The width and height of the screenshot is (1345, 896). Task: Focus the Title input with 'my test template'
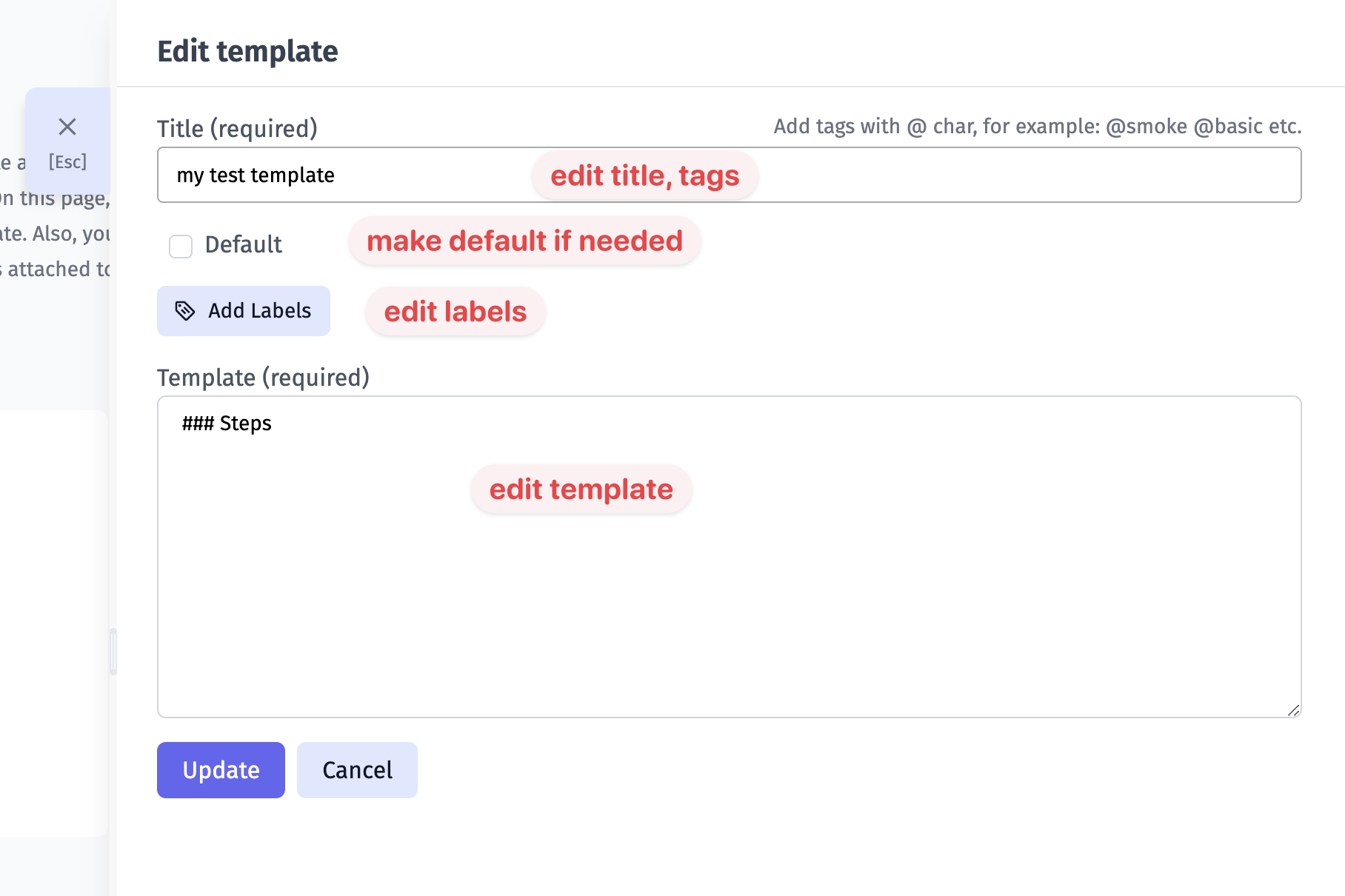[x=356, y=175]
